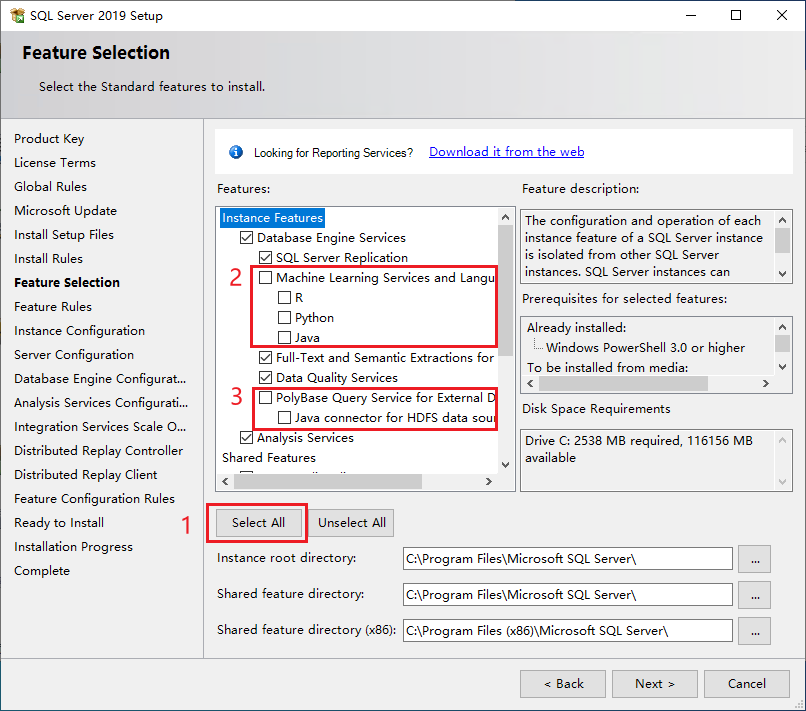Viewport: 806px width, 711px height.
Task: Enable PolyBase Query Service checkbox
Action: pos(265,397)
